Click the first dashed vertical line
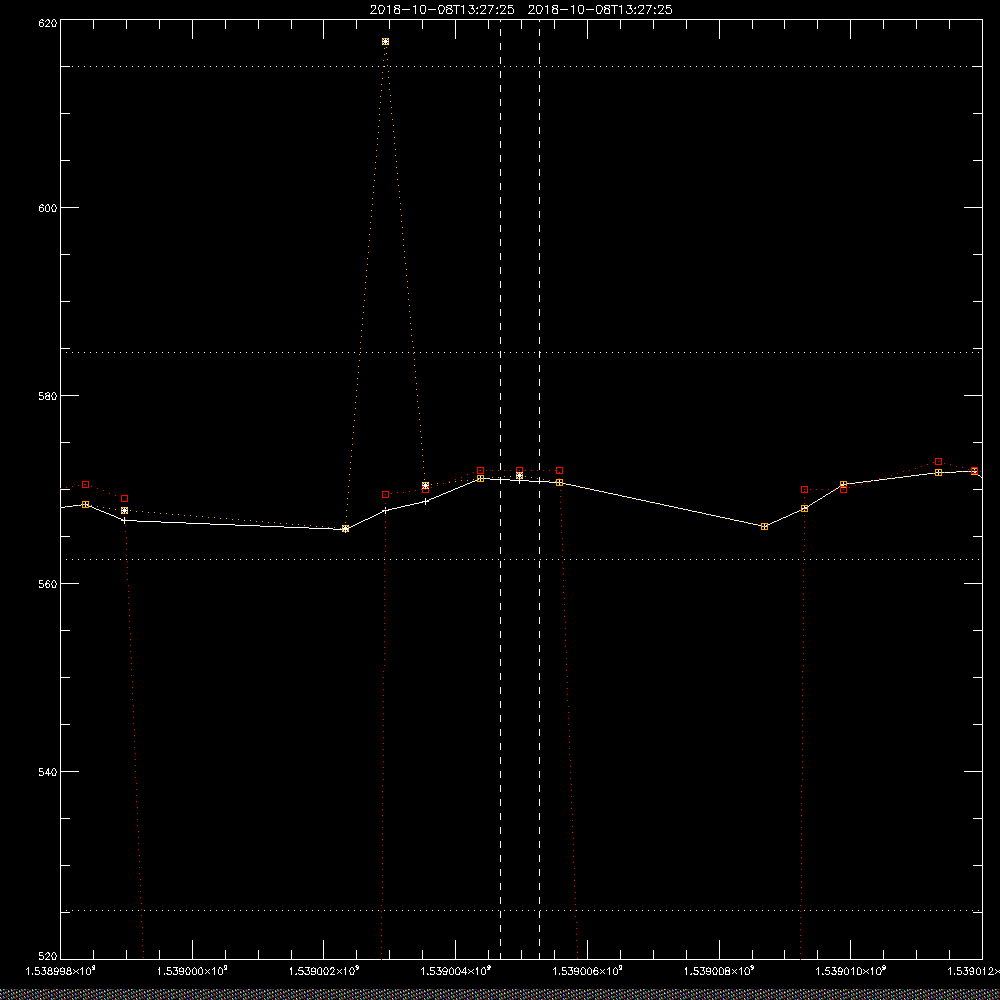The height and width of the screenshot is (1000, 1000). [x=501, y=489]
